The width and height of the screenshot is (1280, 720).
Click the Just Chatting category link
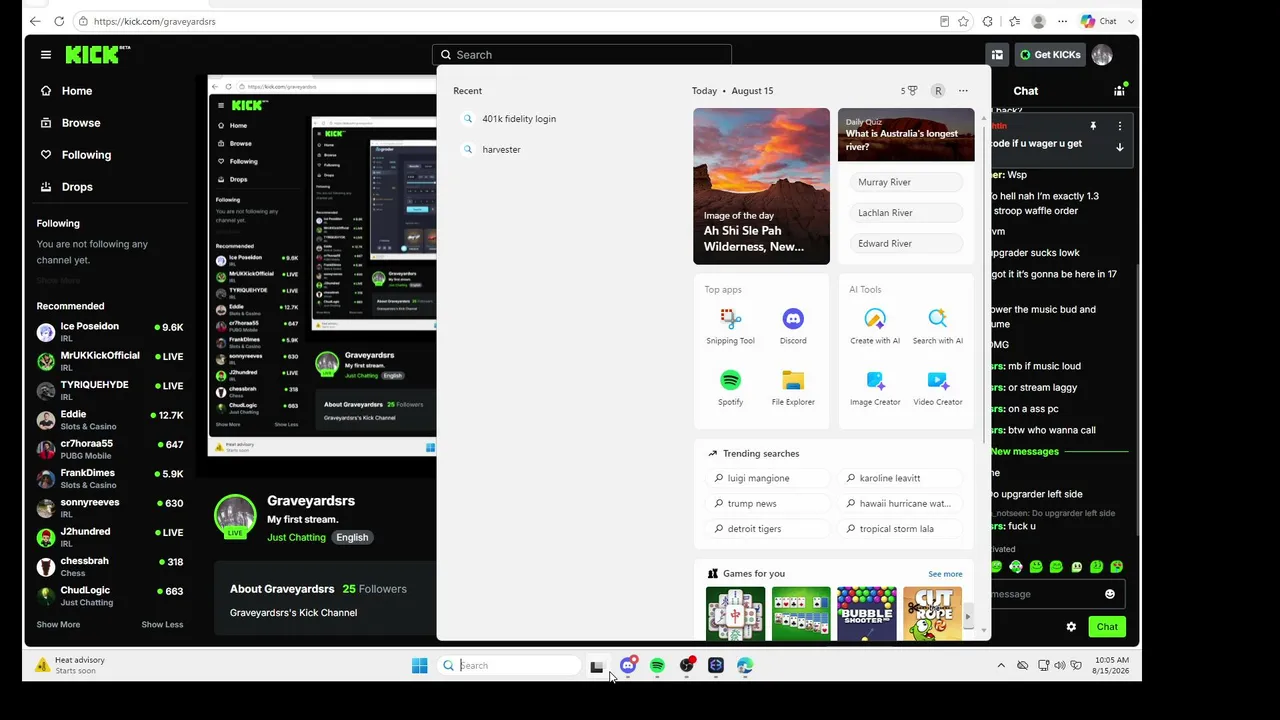click(296, 538)
